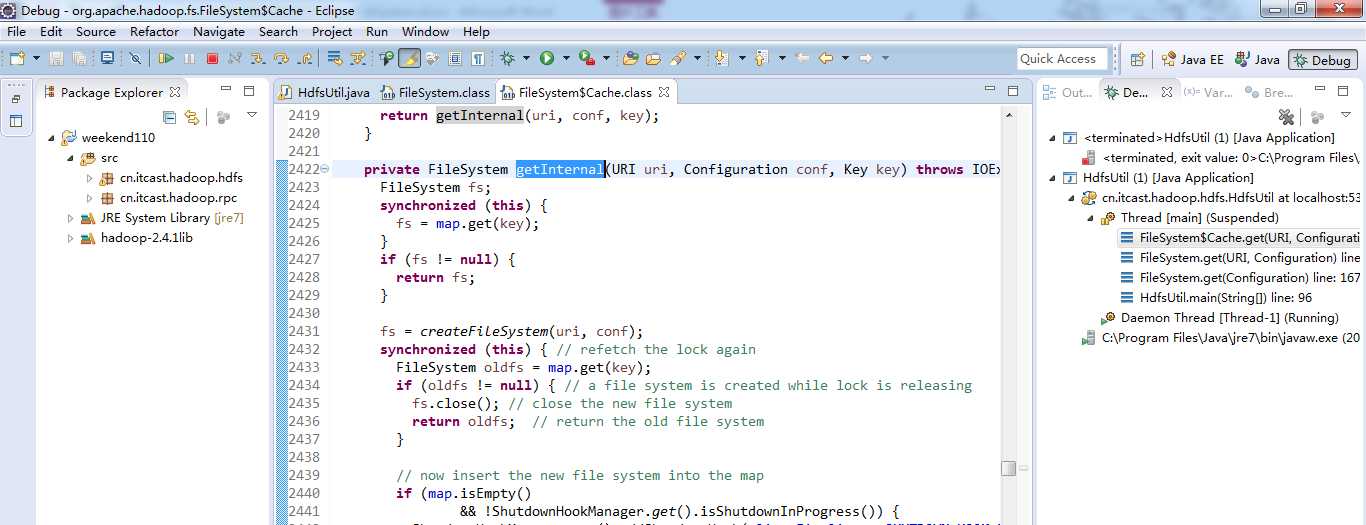Switch to HdfsUtil.java editor tab
The image size is (1366, 525).
[x=325, y=92]
